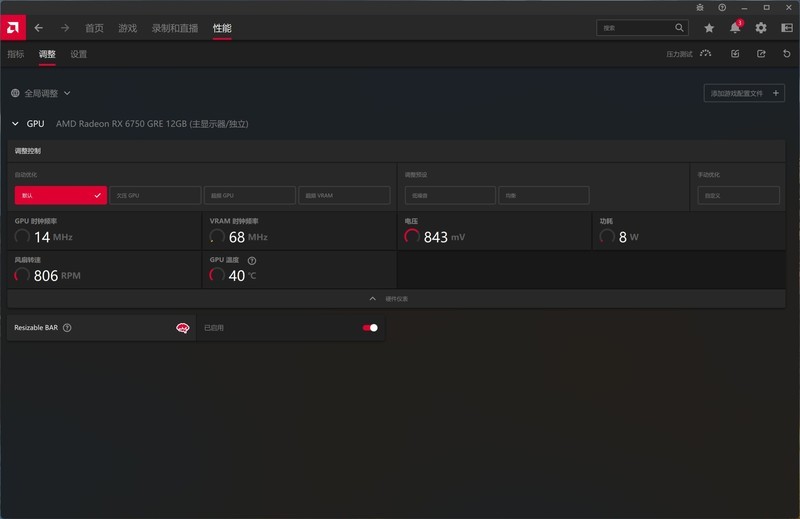
Task: Open settings via the gear icon
Action: pos(761,28)
